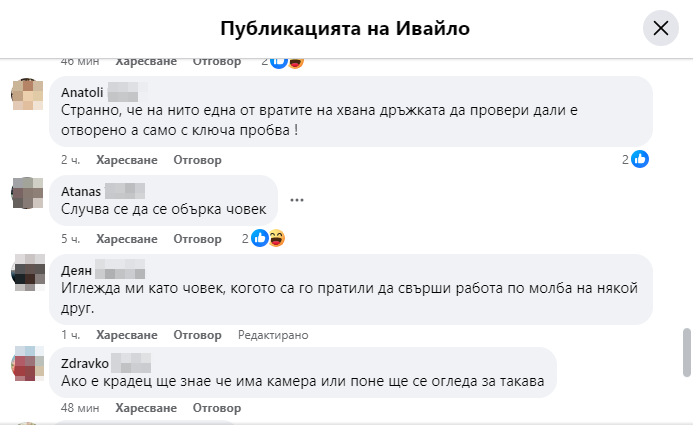Open Деян's profile avatar
This screenshot has height=429, width=693.
coord(25,272)
